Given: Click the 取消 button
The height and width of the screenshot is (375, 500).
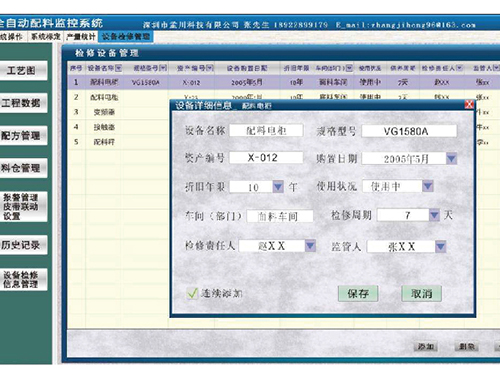Looking at the screenshot, I should 421,294.
